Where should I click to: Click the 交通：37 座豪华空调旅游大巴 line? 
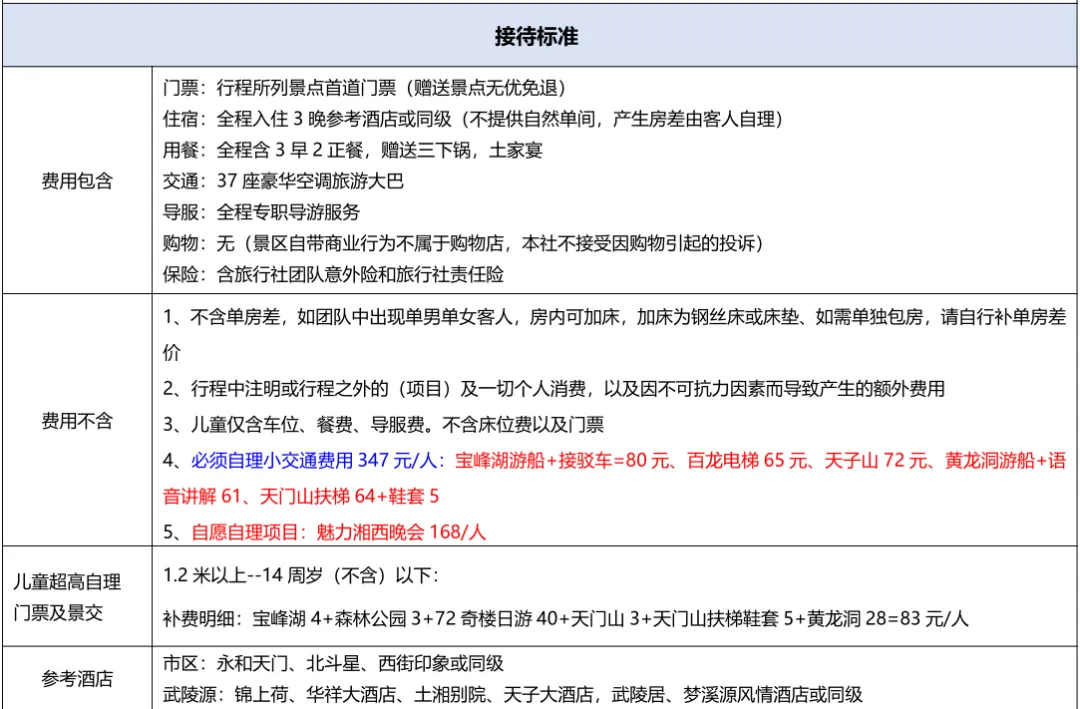point(283,181)
